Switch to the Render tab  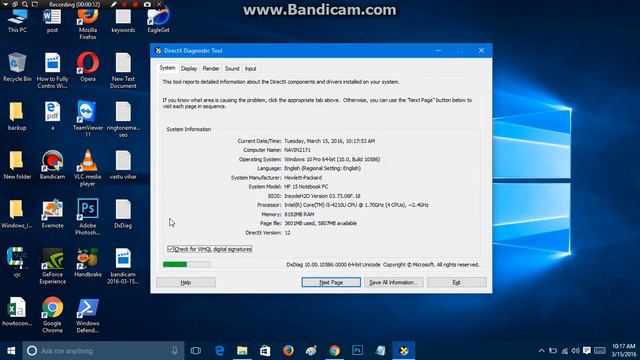click(211, 69)
